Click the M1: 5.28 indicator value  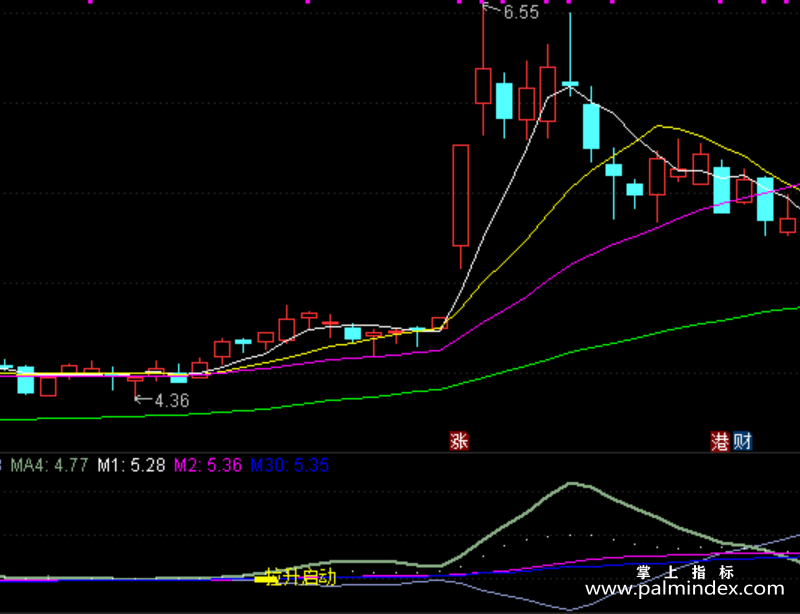tap(132, 465)
